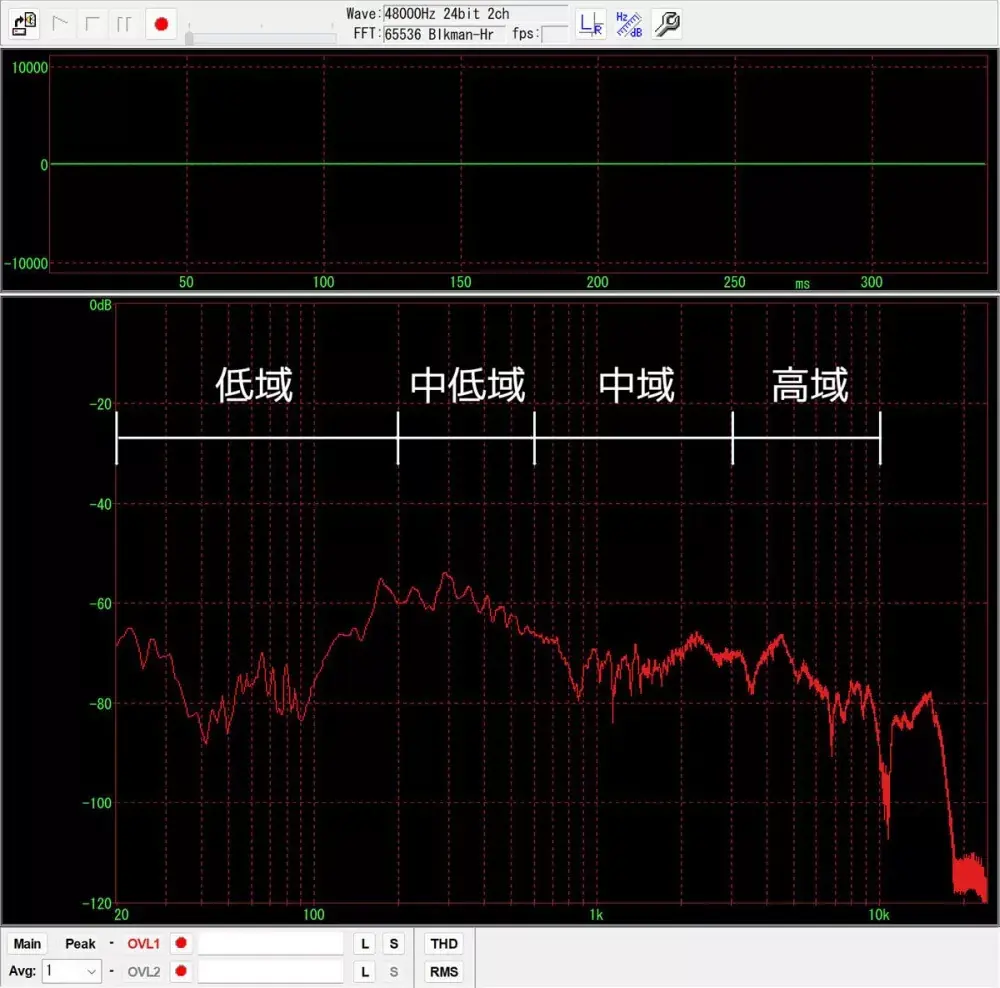The width and height of the screenshot is (1000, 988).
Task: Click the red record dot beside OVL1
Action: point(181,943)
